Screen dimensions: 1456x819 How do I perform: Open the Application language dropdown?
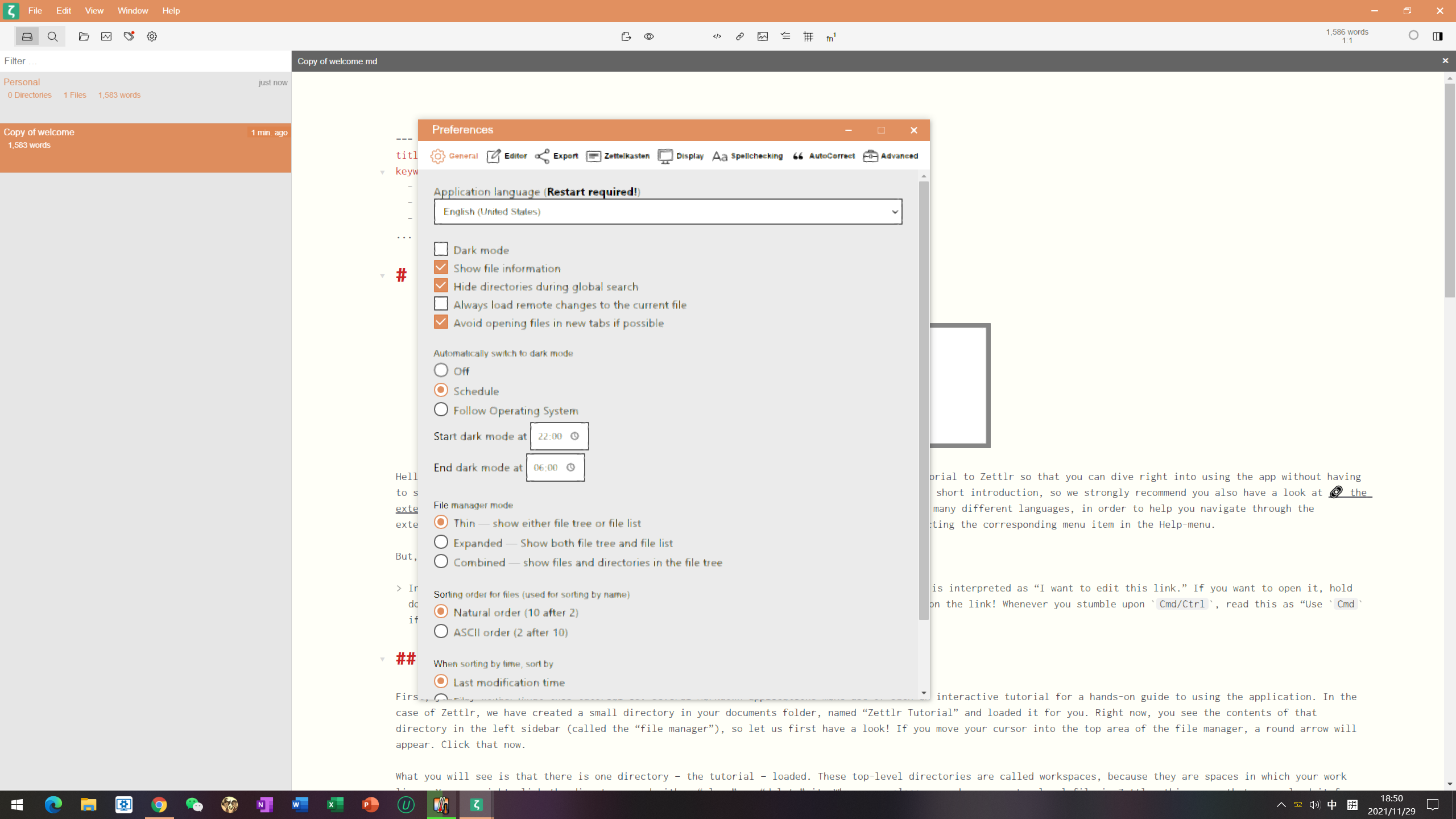(x=667, y=211)
